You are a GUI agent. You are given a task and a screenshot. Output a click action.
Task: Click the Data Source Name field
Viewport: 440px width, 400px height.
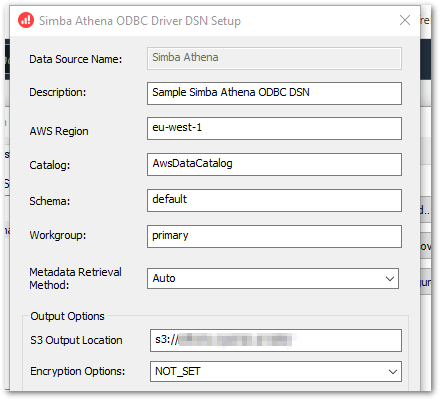[274, 58]
